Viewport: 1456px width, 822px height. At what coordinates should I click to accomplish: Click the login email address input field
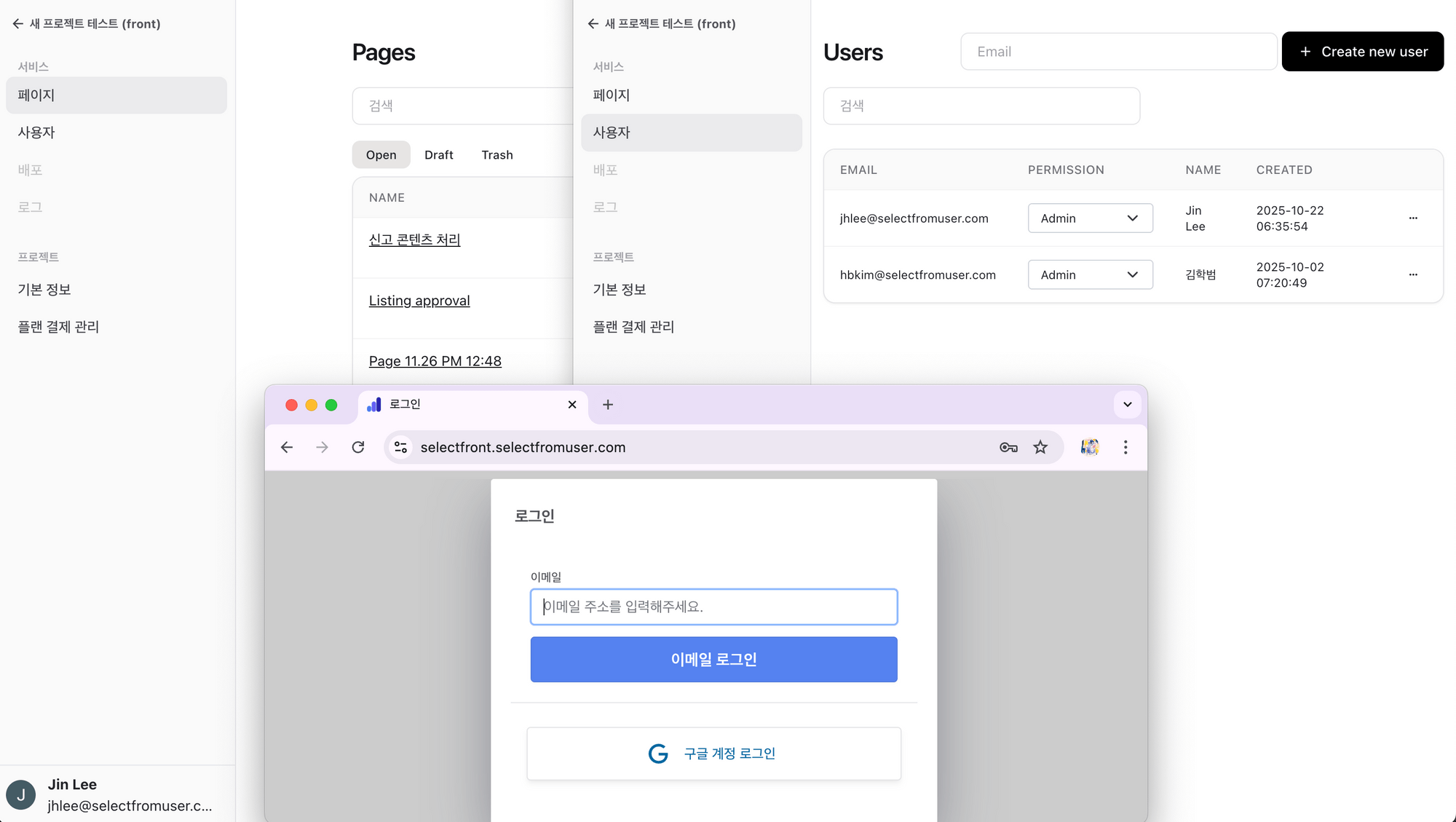pyautogui.click(x=713, y=606)
